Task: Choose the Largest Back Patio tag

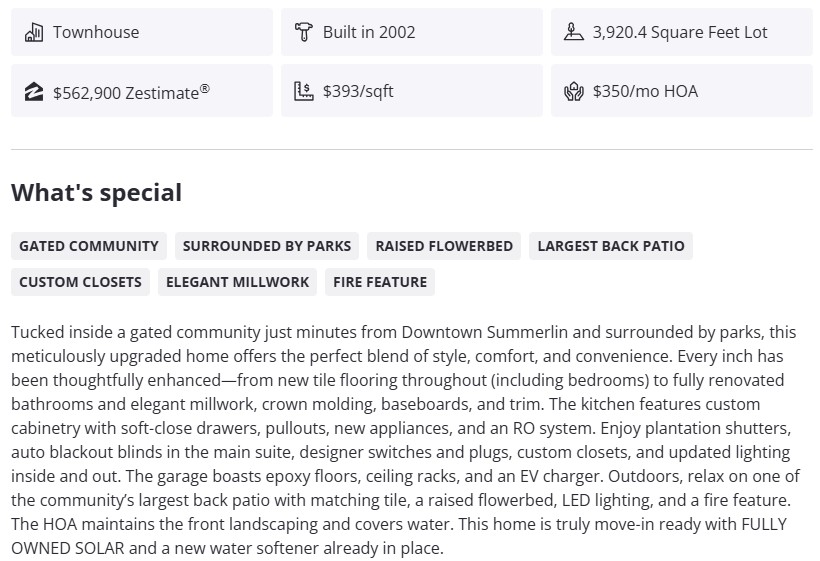Action: pos(611,246)
